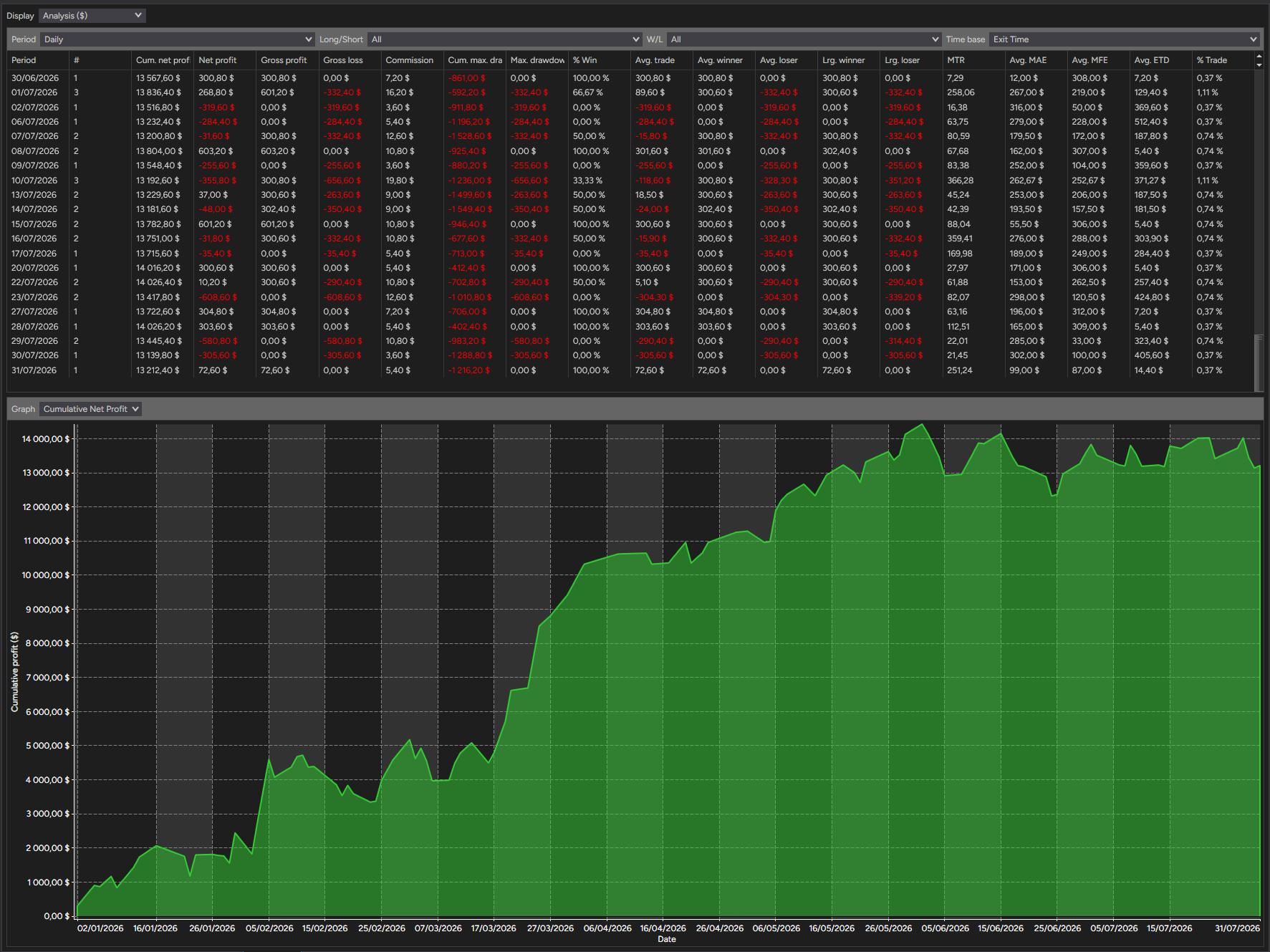Select the 20/07/2026 period row
The height and width of the screenshot is (952, 1270).
(x=630, y=268)
